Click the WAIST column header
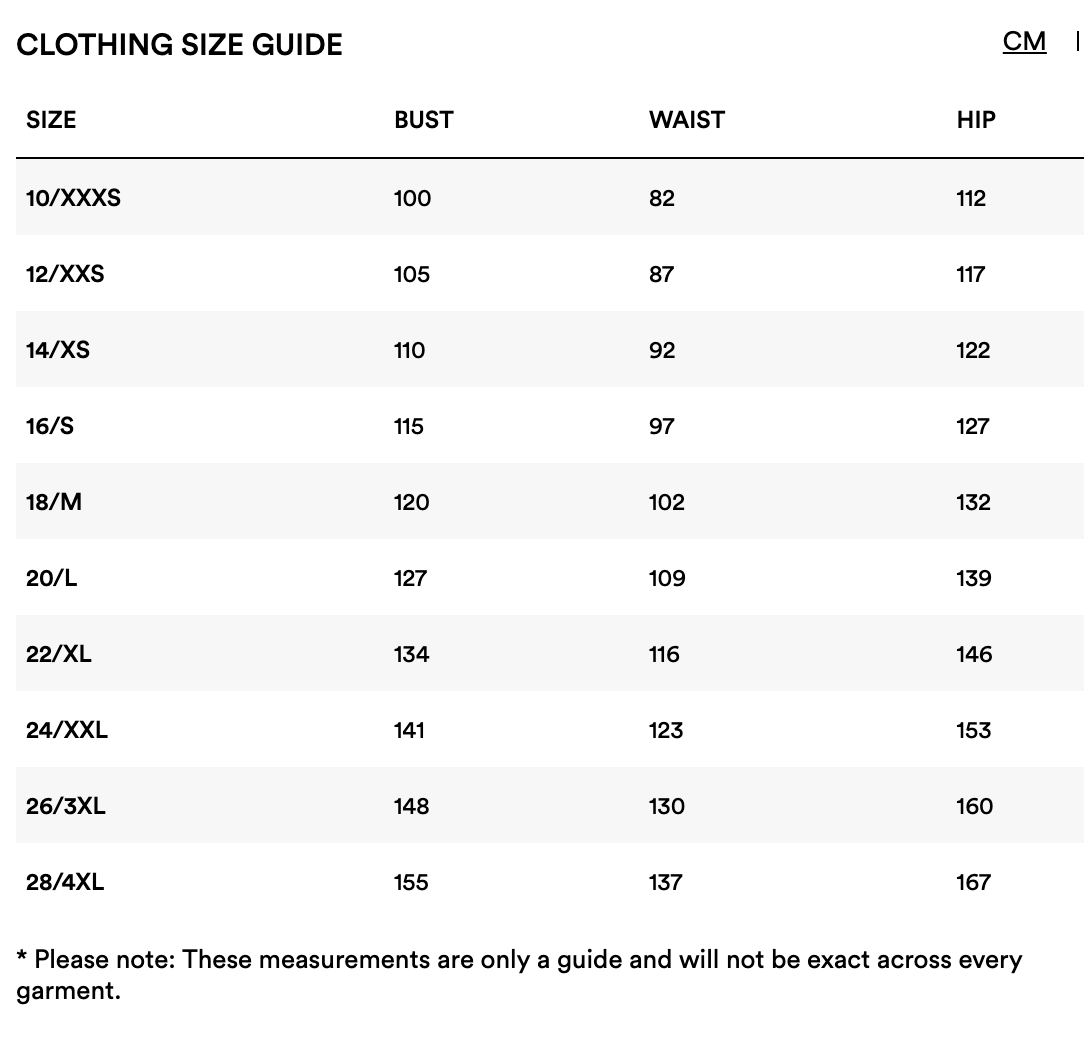This screenshot has width=1084, height=1040. click(x=686, y=120)
